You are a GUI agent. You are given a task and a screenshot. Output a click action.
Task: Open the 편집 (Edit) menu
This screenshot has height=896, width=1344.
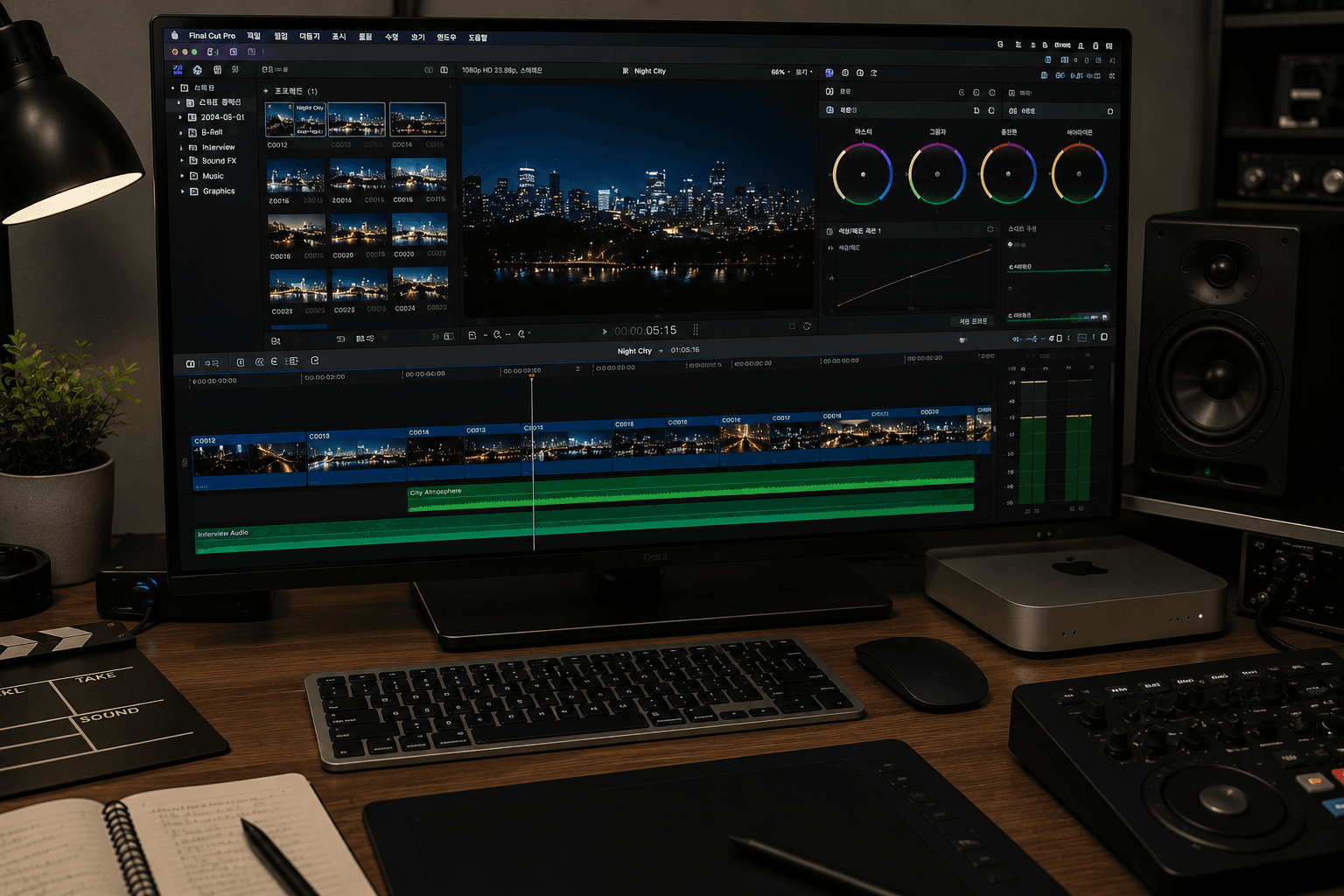(281, 37)
